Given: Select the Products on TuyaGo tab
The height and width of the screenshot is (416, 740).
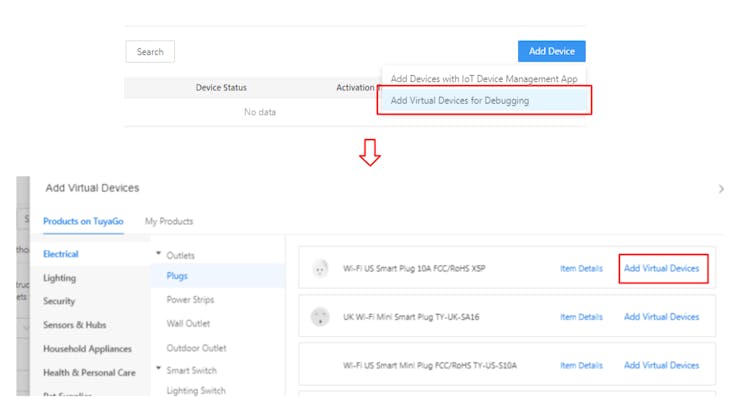Looking at the screenshot, I should pos(84,221).
